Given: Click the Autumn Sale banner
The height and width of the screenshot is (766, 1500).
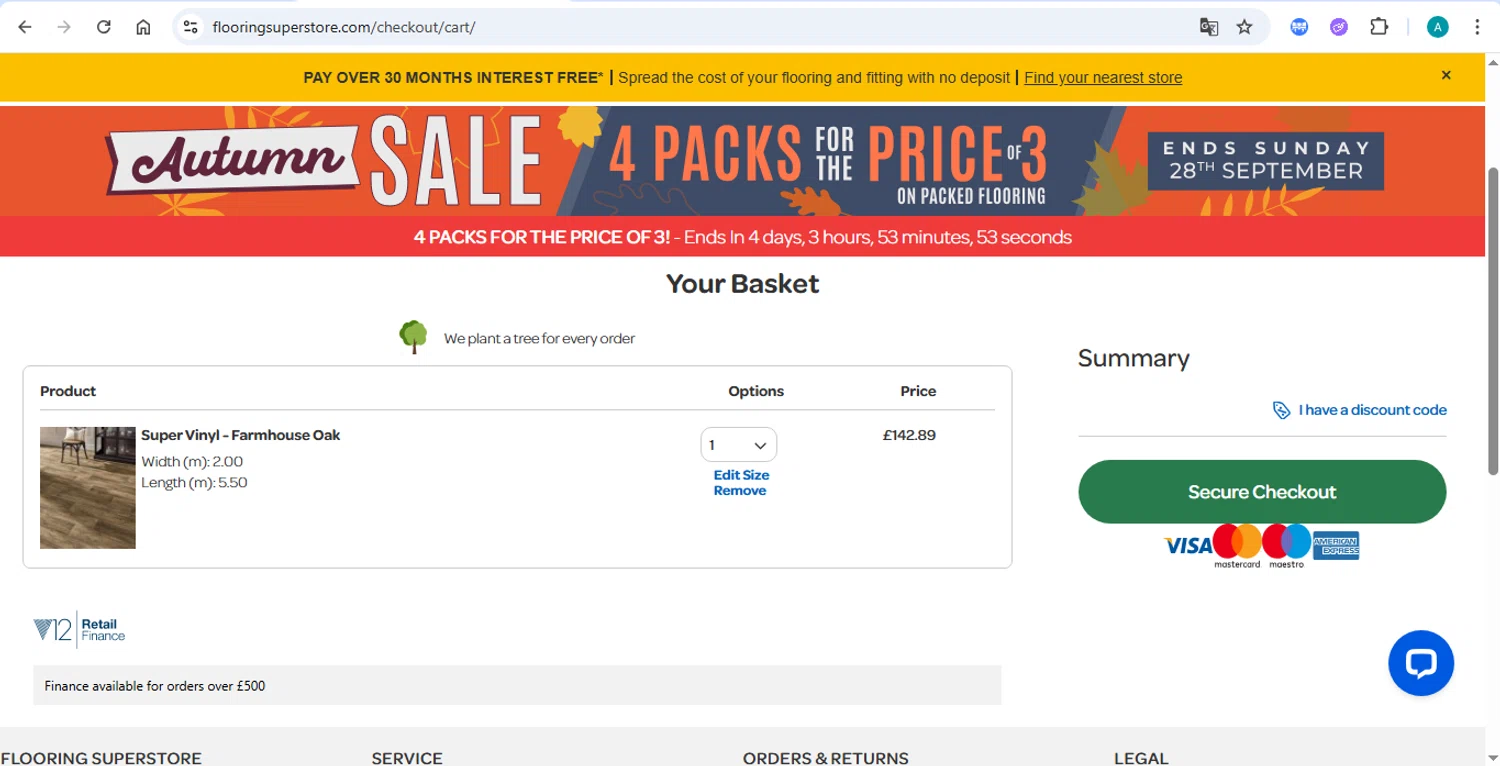Looking at the screenshot, I should [742, 160].
